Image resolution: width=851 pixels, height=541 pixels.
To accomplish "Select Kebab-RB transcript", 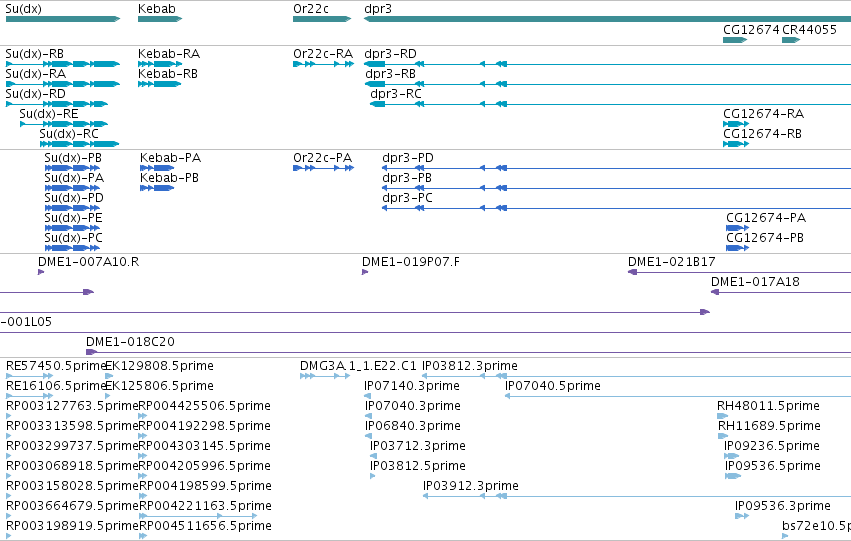I will pyautogui.click(x=160, y=84).
